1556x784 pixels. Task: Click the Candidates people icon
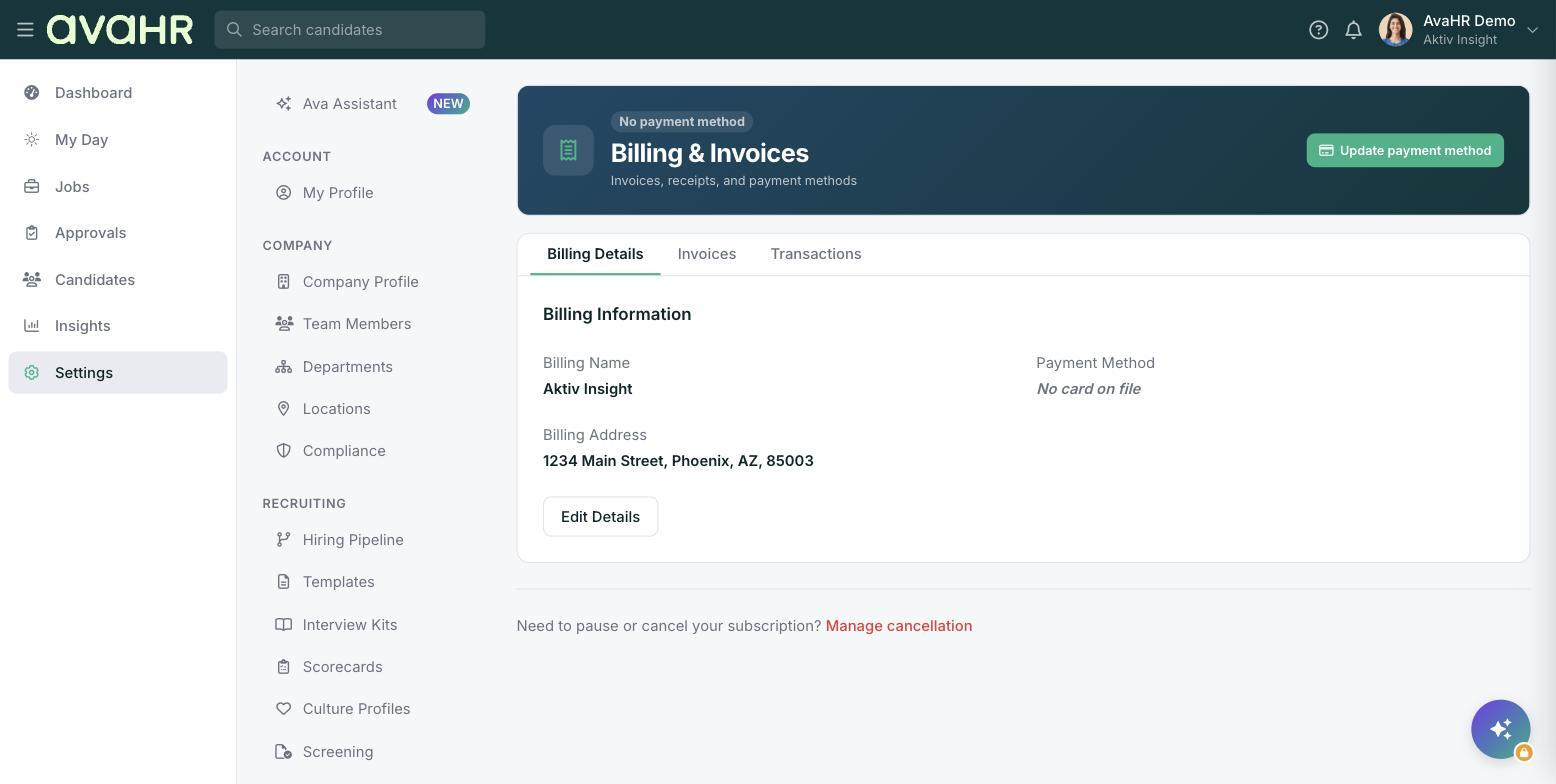click(x=32, y=280)
